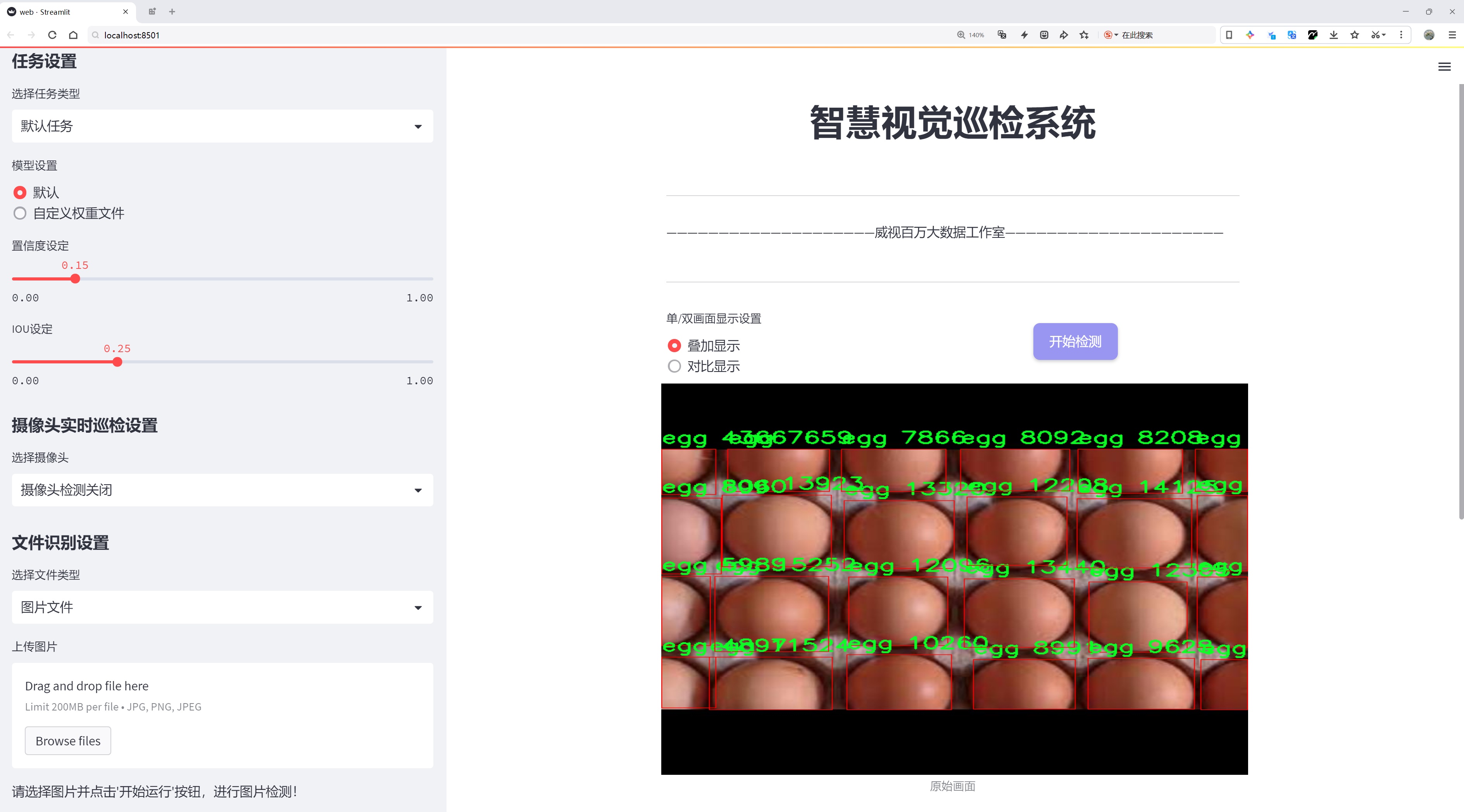Open the 140% zoom level indicator
The width and height of the screenshot is (1464, 812).
pyautogui.click(x=971, y=35)
